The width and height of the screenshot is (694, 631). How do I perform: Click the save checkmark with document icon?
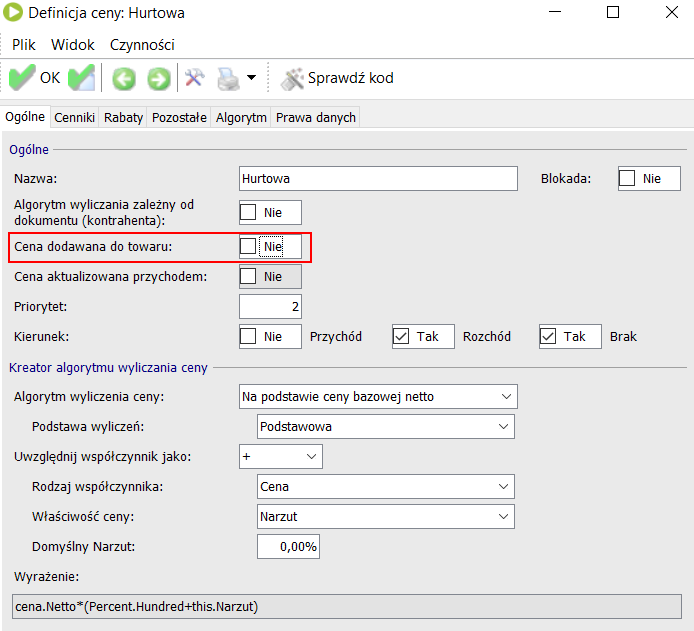click(x=81, y=78)
